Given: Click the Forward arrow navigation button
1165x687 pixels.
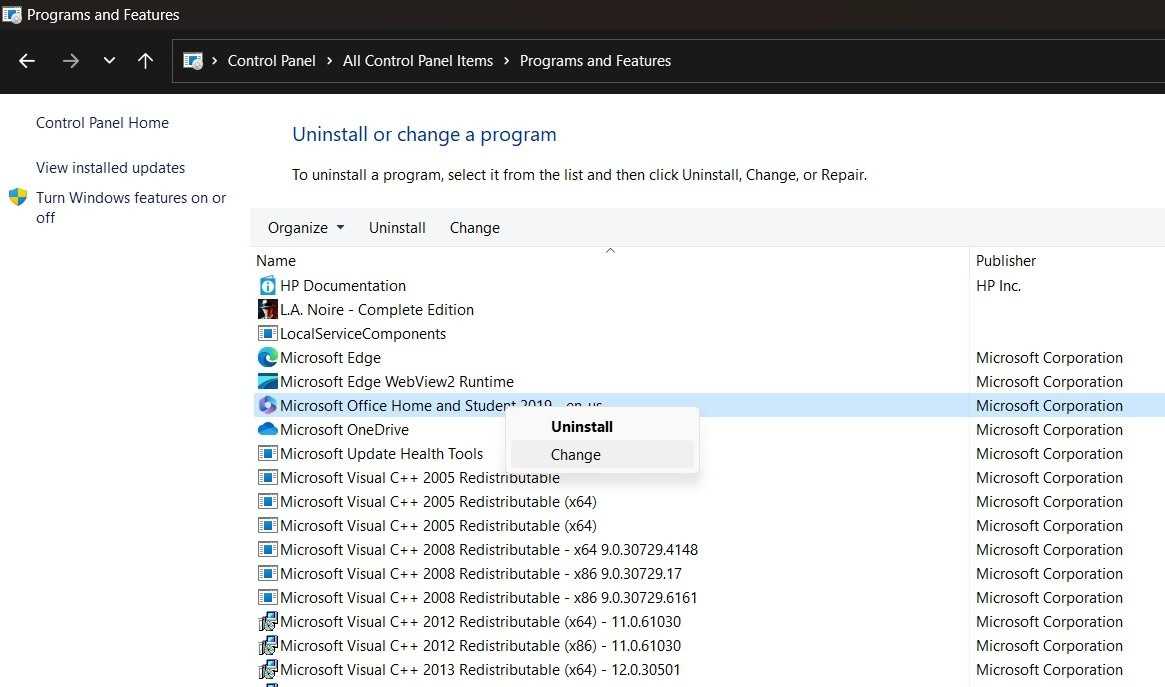Looking at the screenshot, I should click(x=71, y=61).
